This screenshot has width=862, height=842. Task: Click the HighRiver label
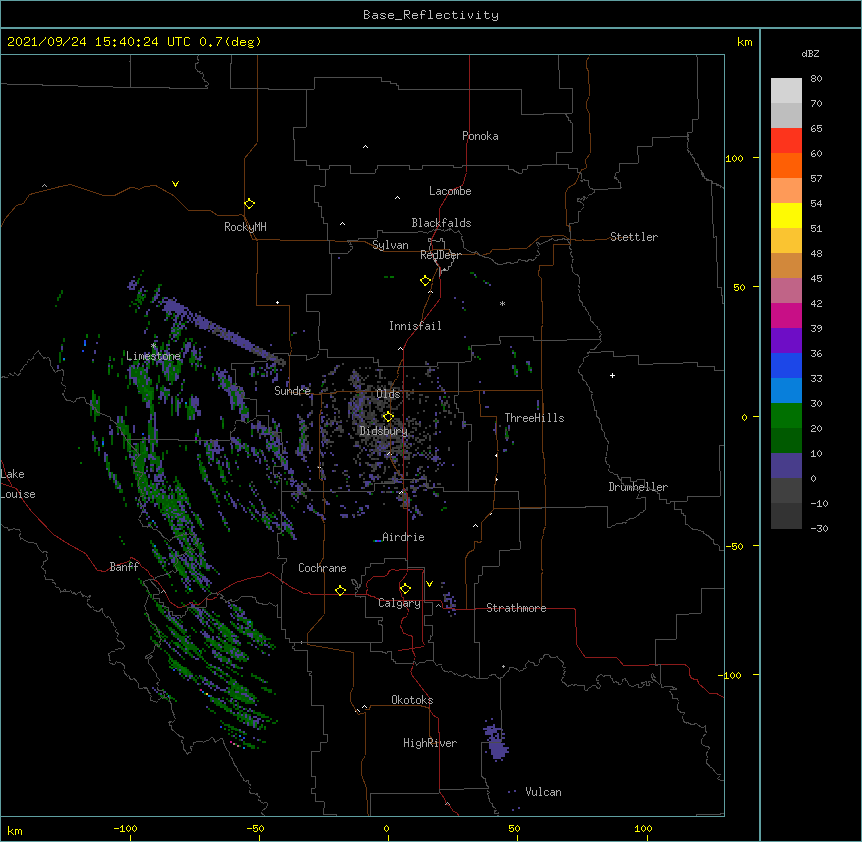(x=430, y=743)
